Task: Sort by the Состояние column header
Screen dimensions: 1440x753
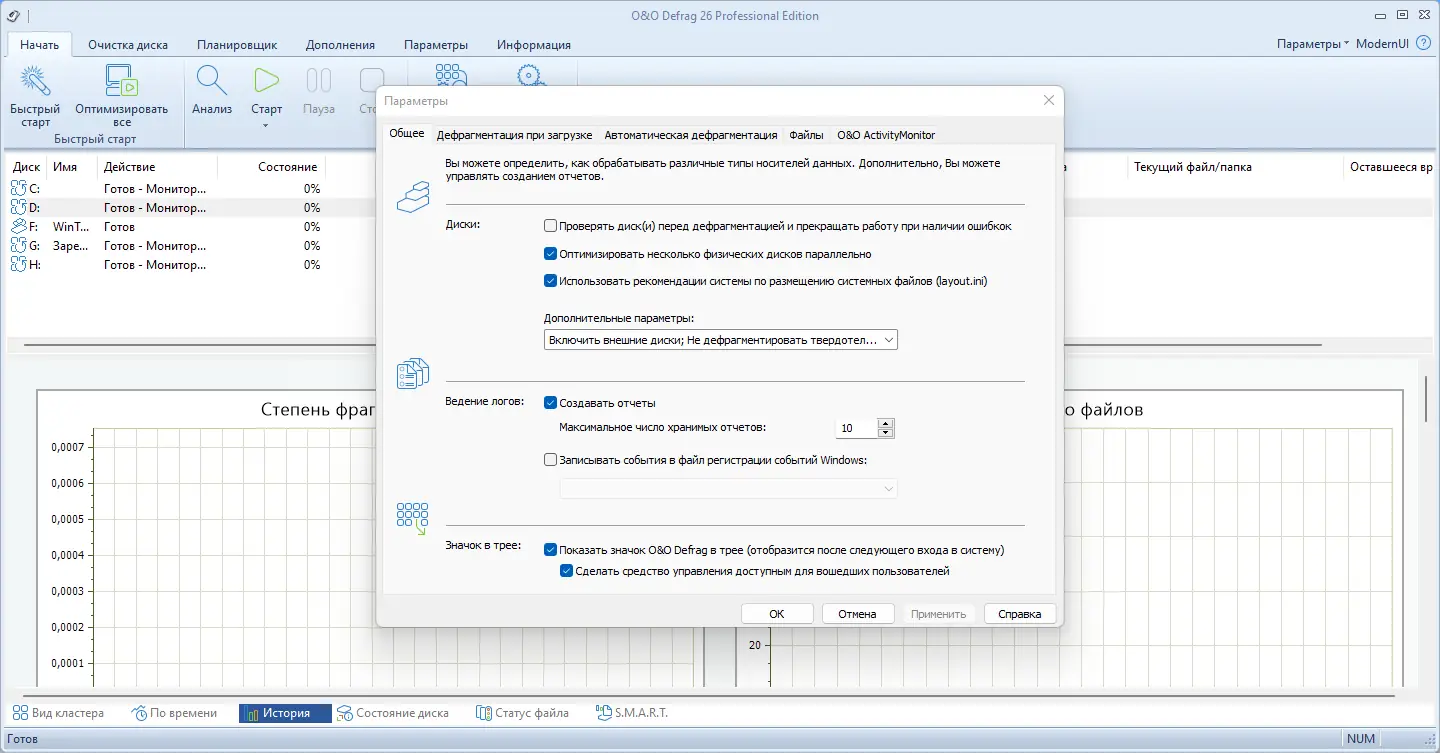Action: pos(288,167)
